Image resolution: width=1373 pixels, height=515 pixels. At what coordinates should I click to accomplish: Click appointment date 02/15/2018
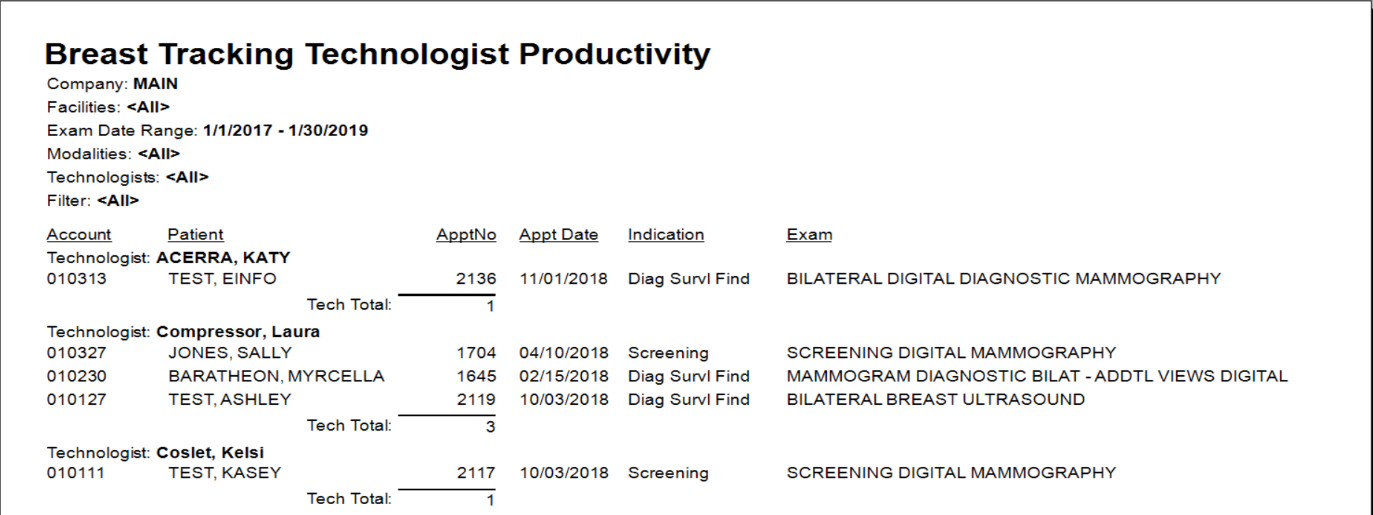(x=563, y=377)
